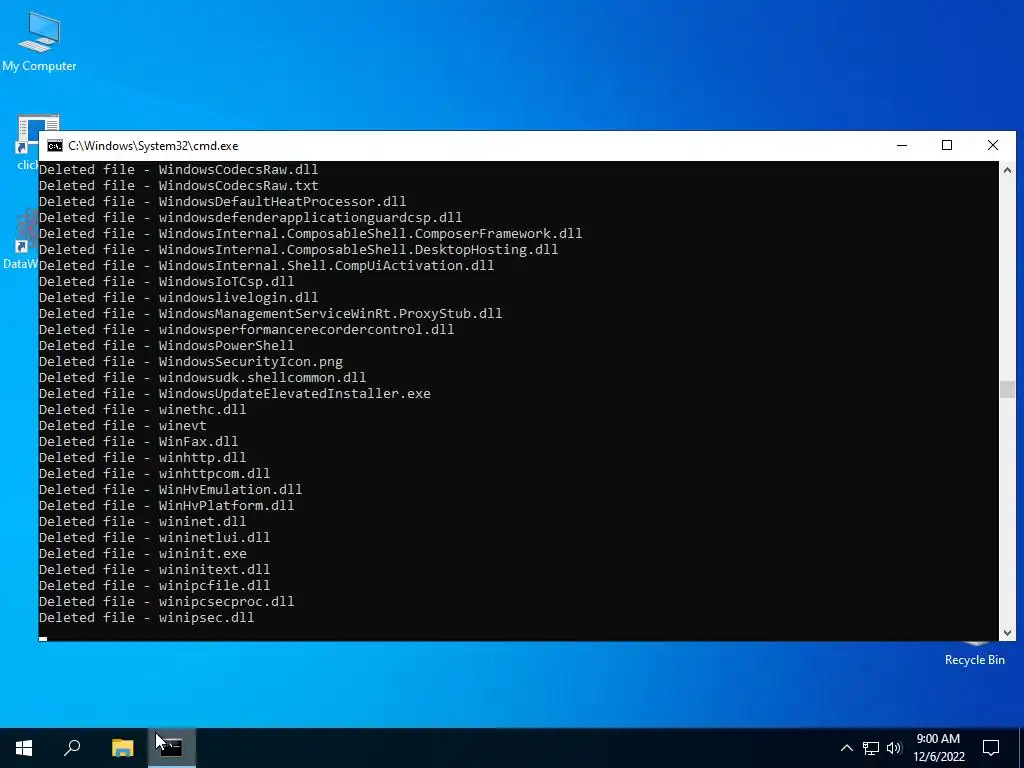Click the line wininetlui.dll
Screen dimensions: 1024x768
click(155, 537)
